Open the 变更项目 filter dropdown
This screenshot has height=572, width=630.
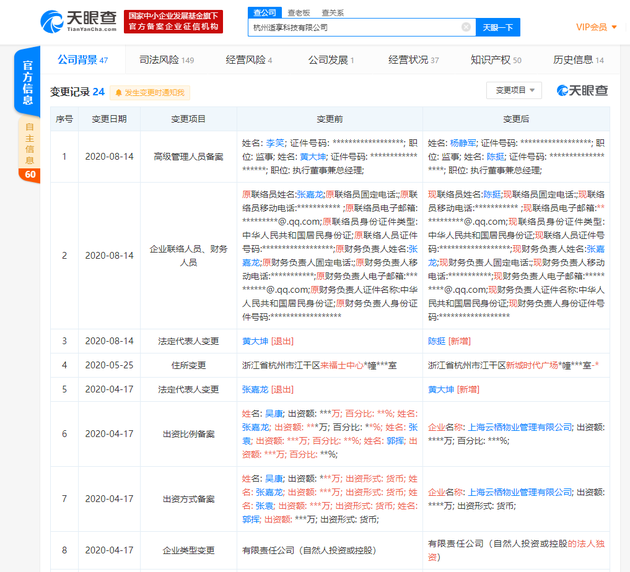pos(513,91)
